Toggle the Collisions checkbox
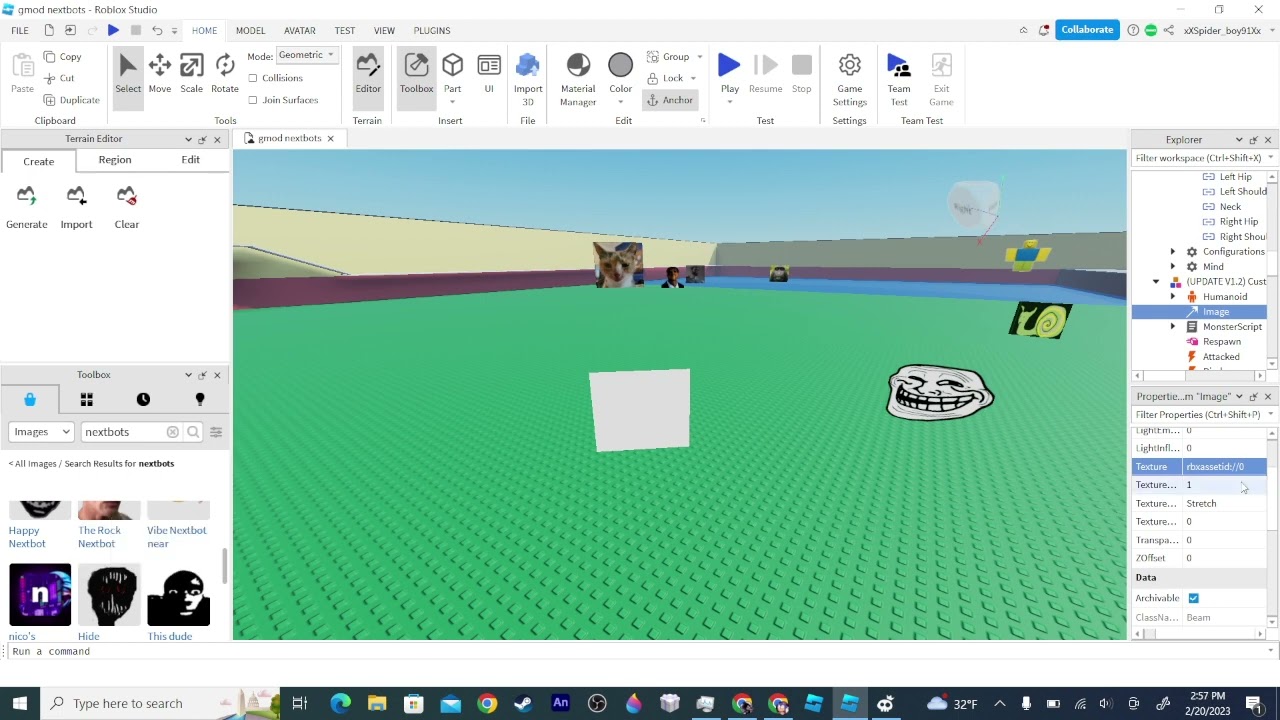The width and height of the screenshot is (1280, 720). tap(253, 78)
